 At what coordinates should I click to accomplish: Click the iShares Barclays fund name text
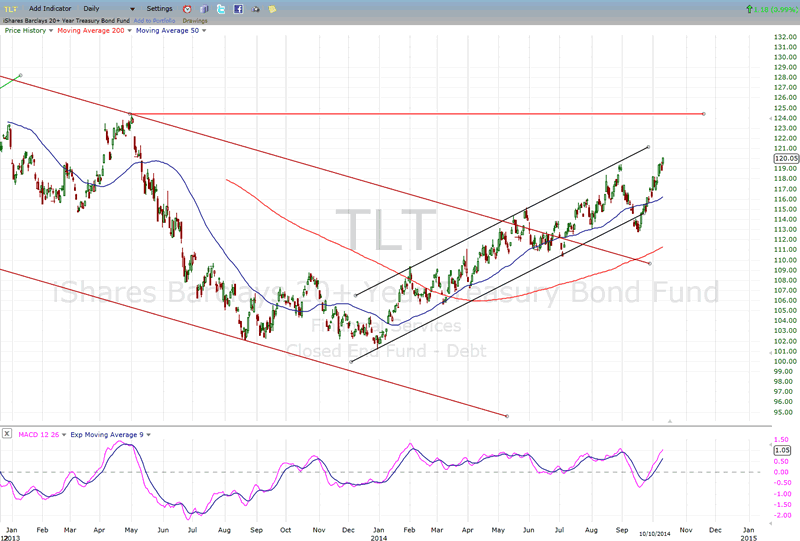67,21
